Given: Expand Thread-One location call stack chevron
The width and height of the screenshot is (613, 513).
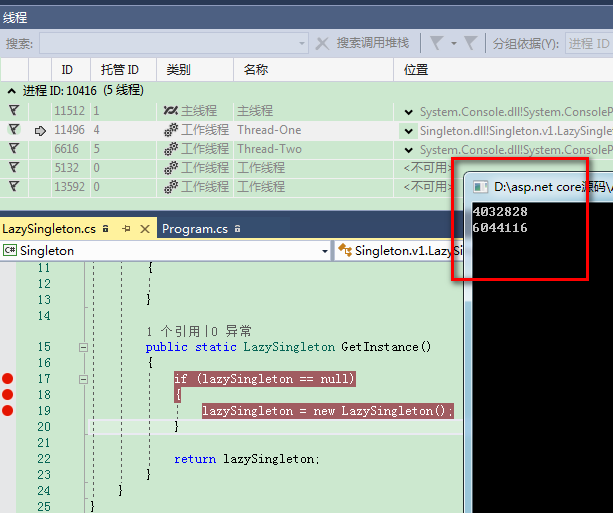Looking at the screenshot, I should point(409,131).
